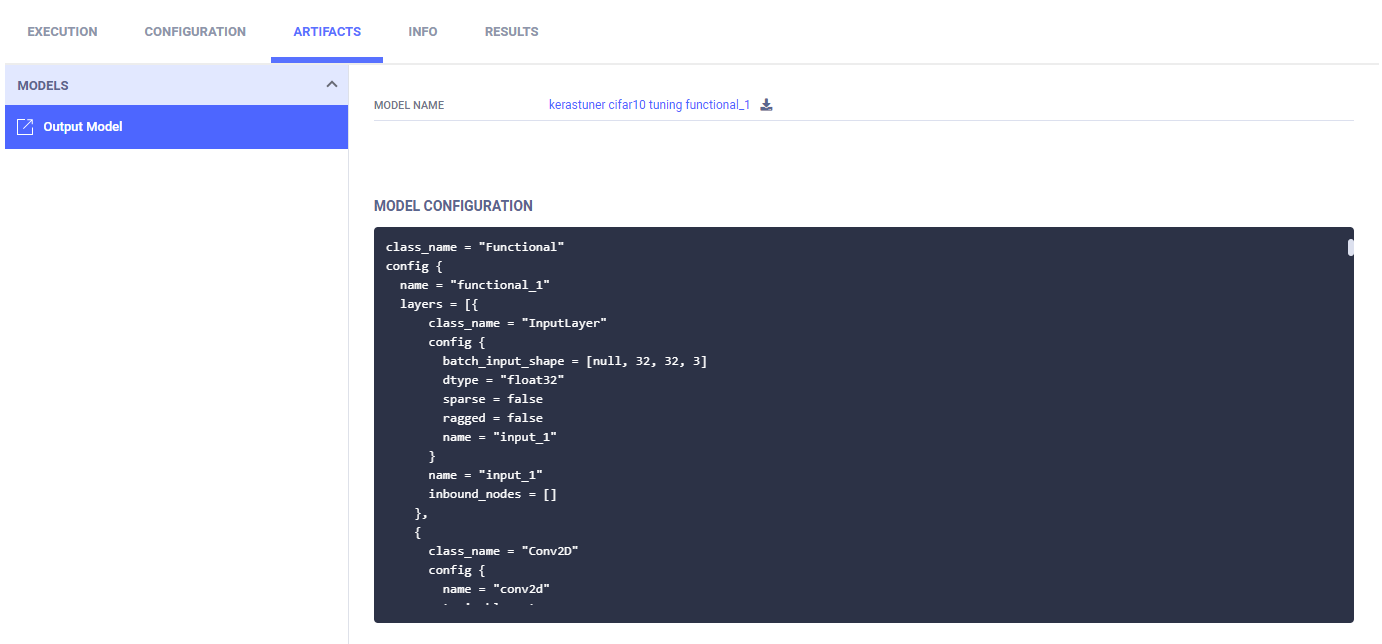The height and width of the screenshot is (644, 1382).
Task: Go to the Info tab
Action: [423, 32]
